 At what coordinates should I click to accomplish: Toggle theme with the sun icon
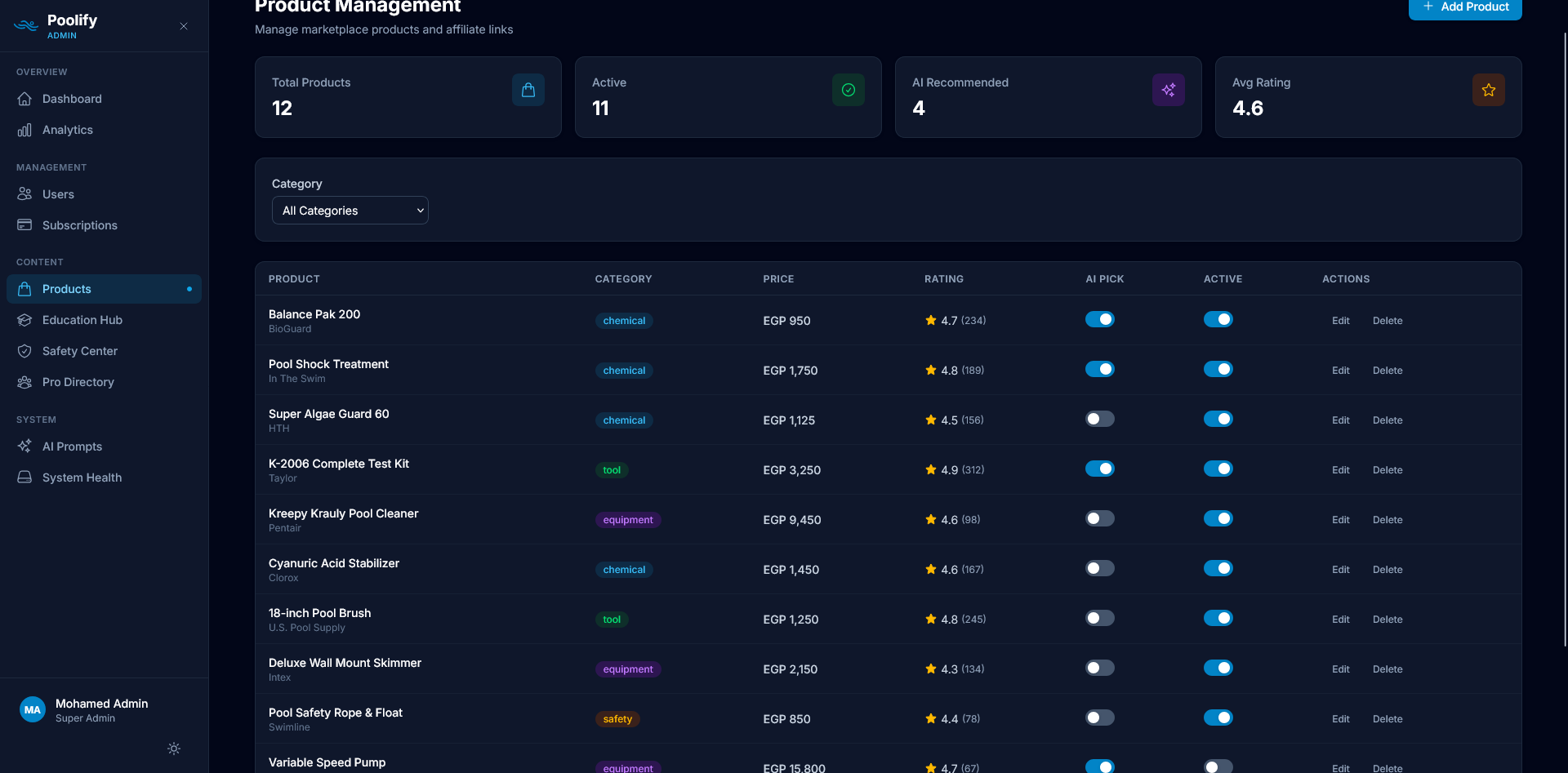pyautogui.click(x=174, y=749)
